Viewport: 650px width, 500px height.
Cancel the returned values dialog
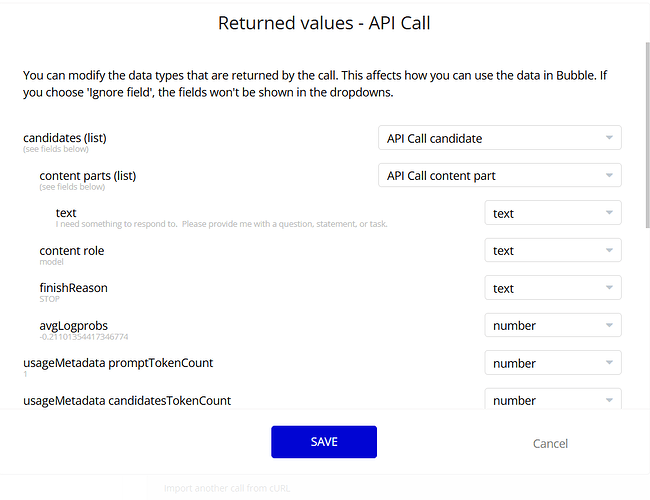[550, 443]
